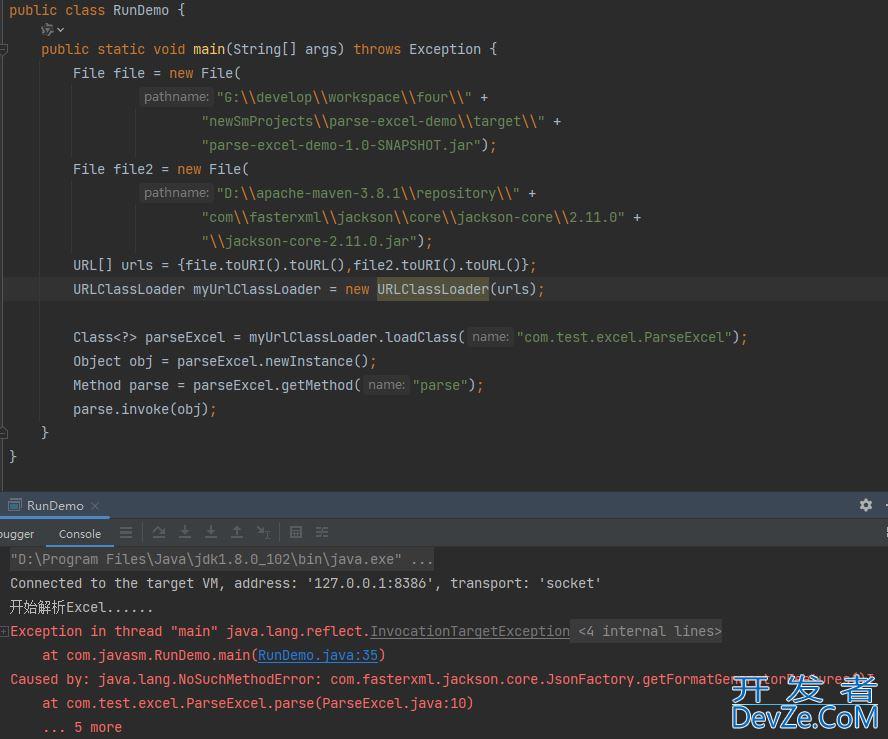Select the RunDemo session tab
The height and width of the screenshot is (739, 888).
click(55, 506)
